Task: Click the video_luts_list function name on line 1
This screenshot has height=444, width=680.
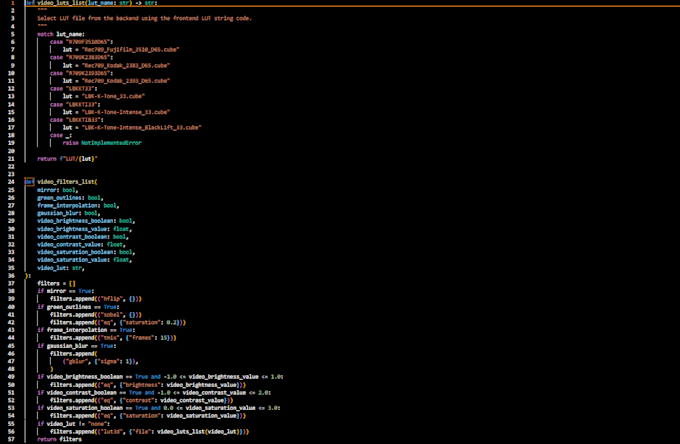Action: 62,3
